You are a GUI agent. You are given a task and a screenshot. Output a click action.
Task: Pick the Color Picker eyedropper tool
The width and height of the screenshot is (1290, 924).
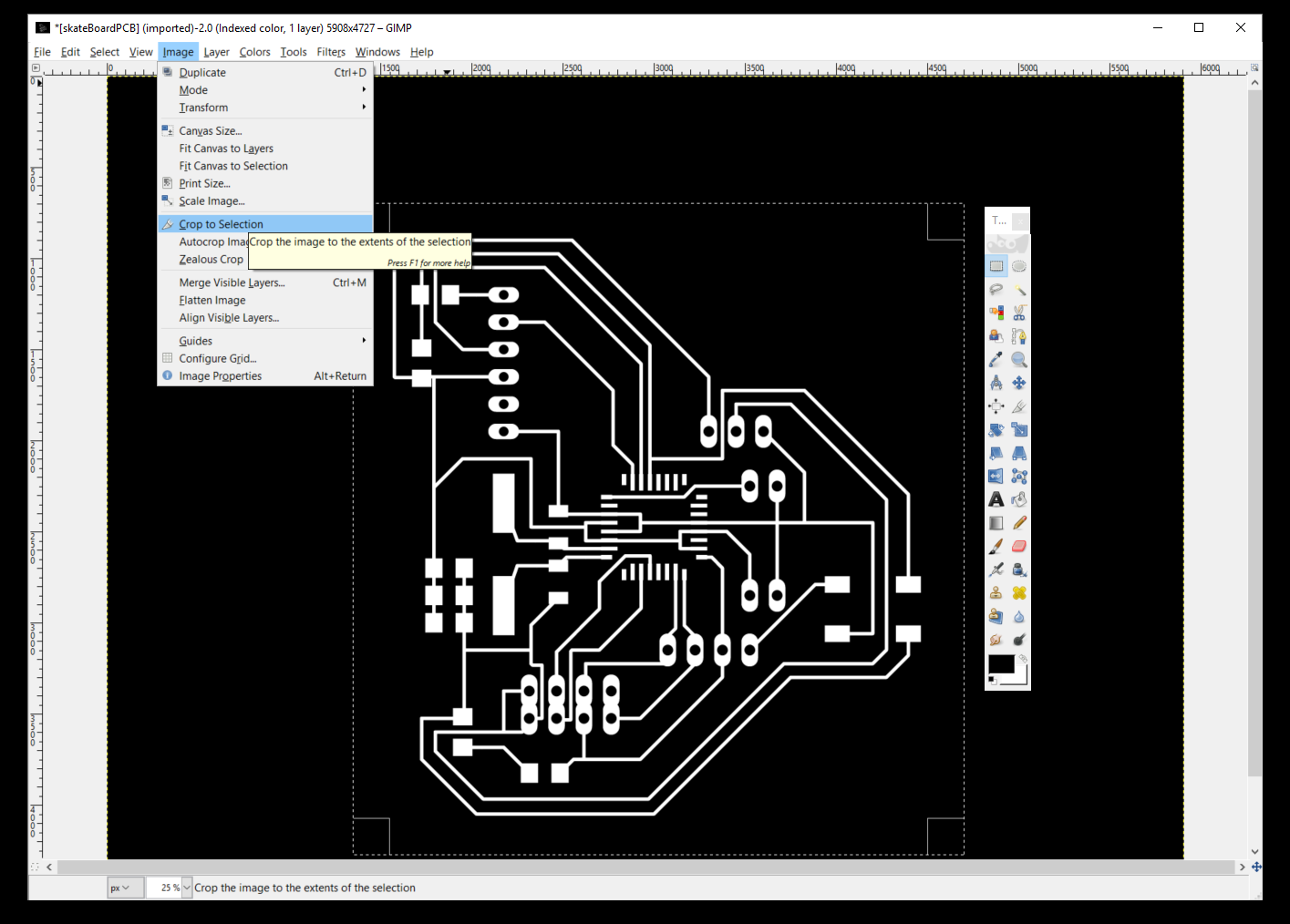tap(996, 360)
